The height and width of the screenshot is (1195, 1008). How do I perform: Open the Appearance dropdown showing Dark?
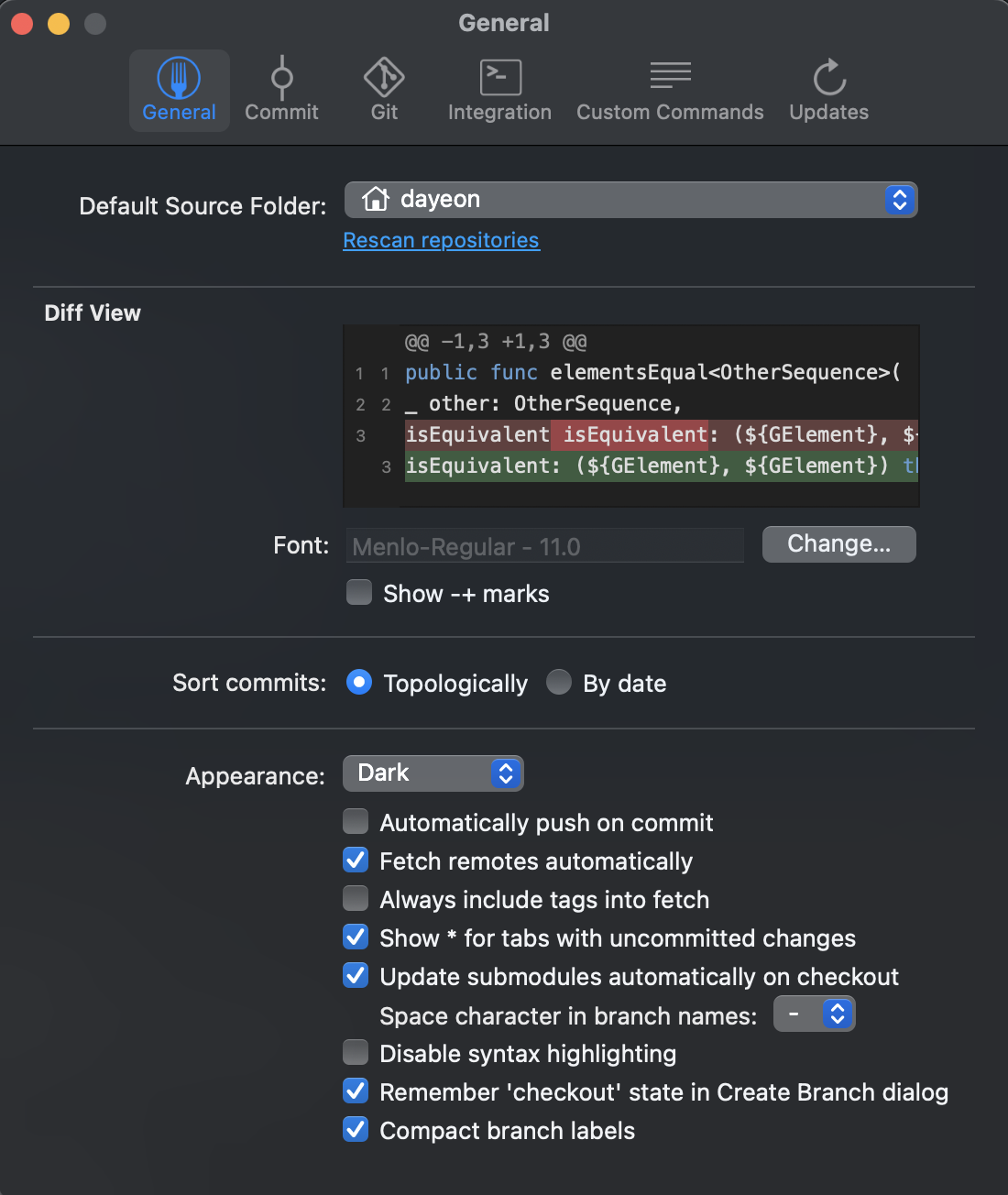coord(433,773)
